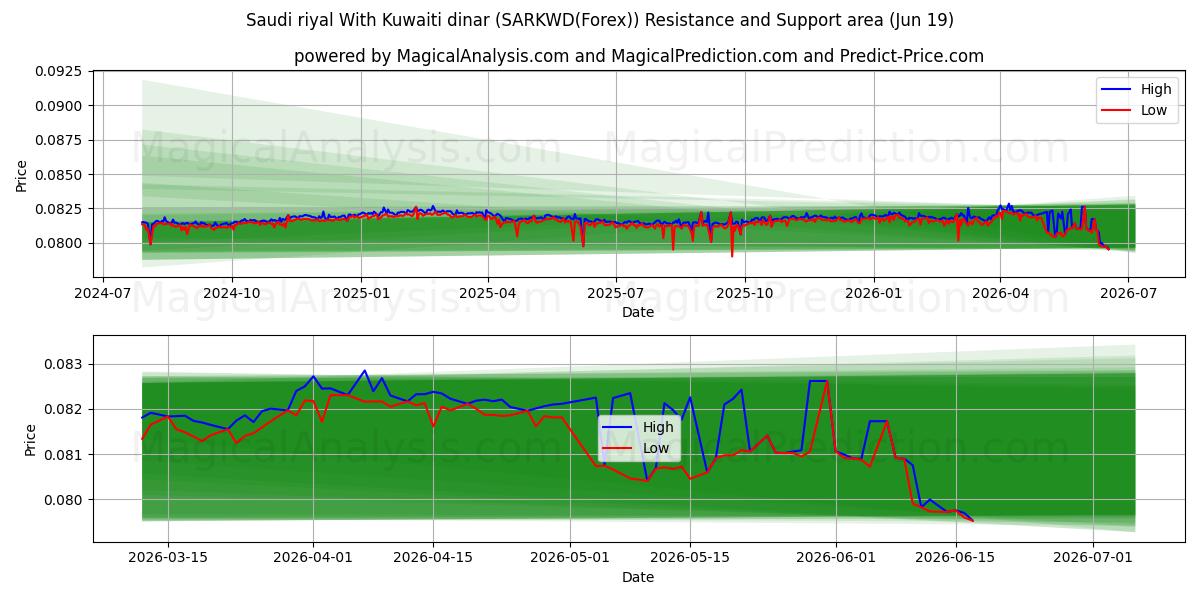The width and height of the screenshot is (1200, 600).
Task: Click the 2025-04 date tick on the upper chart
Action: (x=488, y=293)
